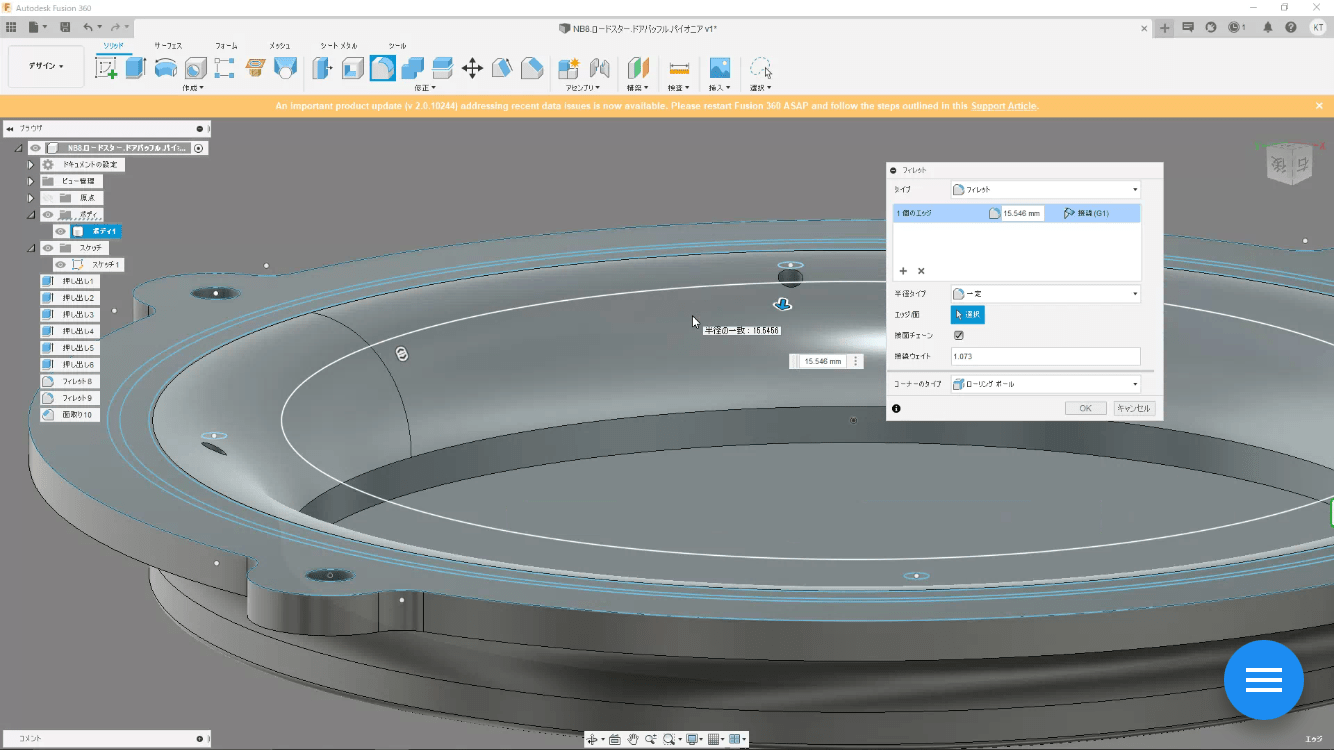
Task: Expand the ビュー管理 tree node
Action: point(30,182)
